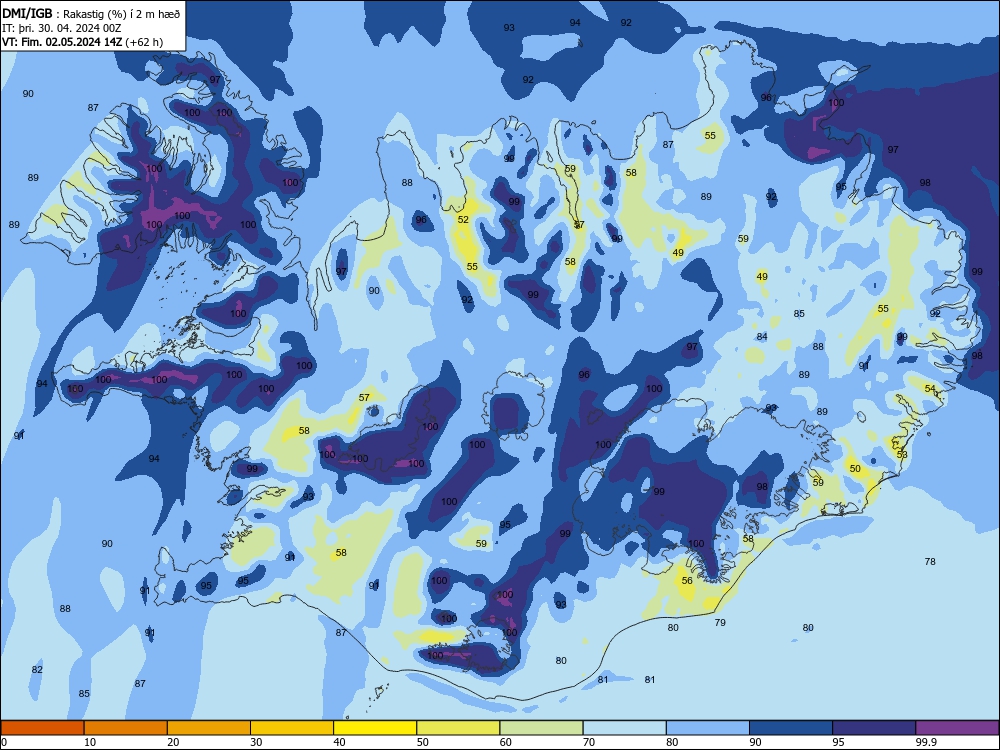
Task: Click the map value '82' in the southwest sea
Action: click(x=37, y=669)
